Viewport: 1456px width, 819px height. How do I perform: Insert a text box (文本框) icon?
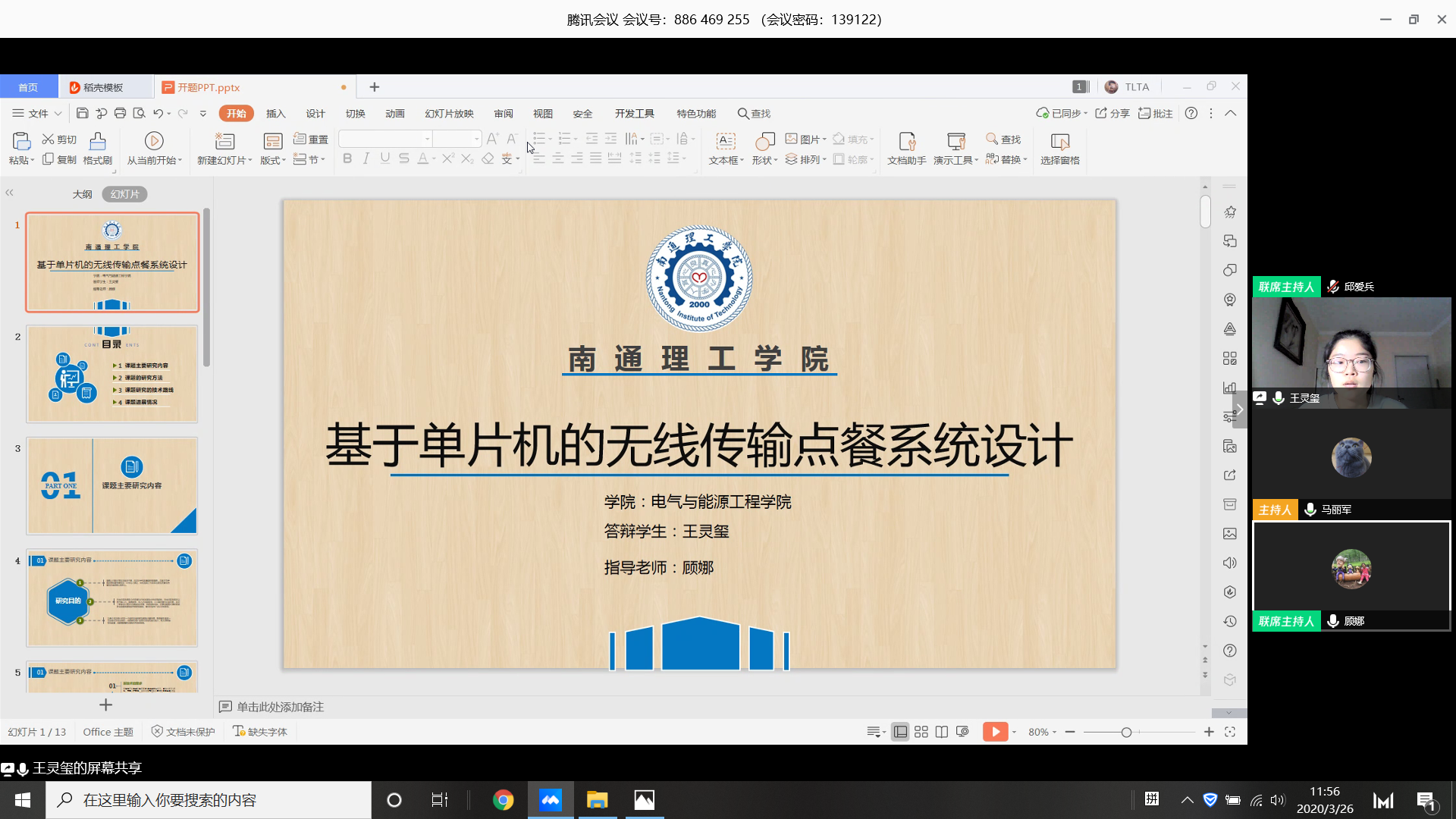point(726,142)
